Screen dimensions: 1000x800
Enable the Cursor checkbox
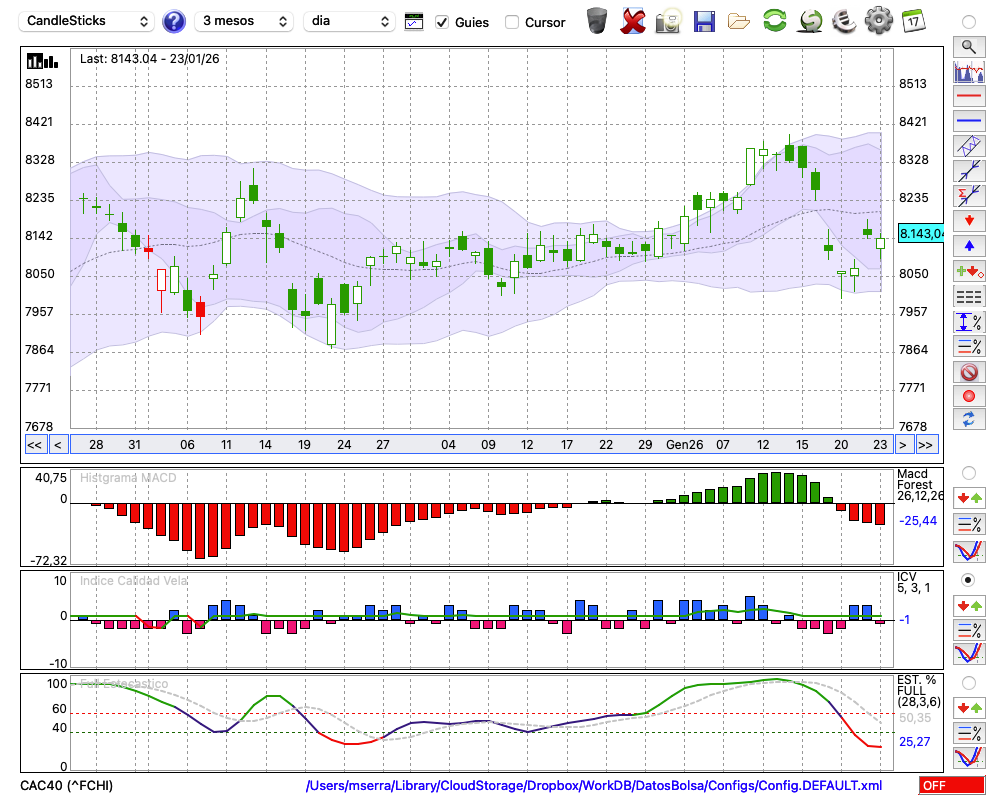(512, 22)
